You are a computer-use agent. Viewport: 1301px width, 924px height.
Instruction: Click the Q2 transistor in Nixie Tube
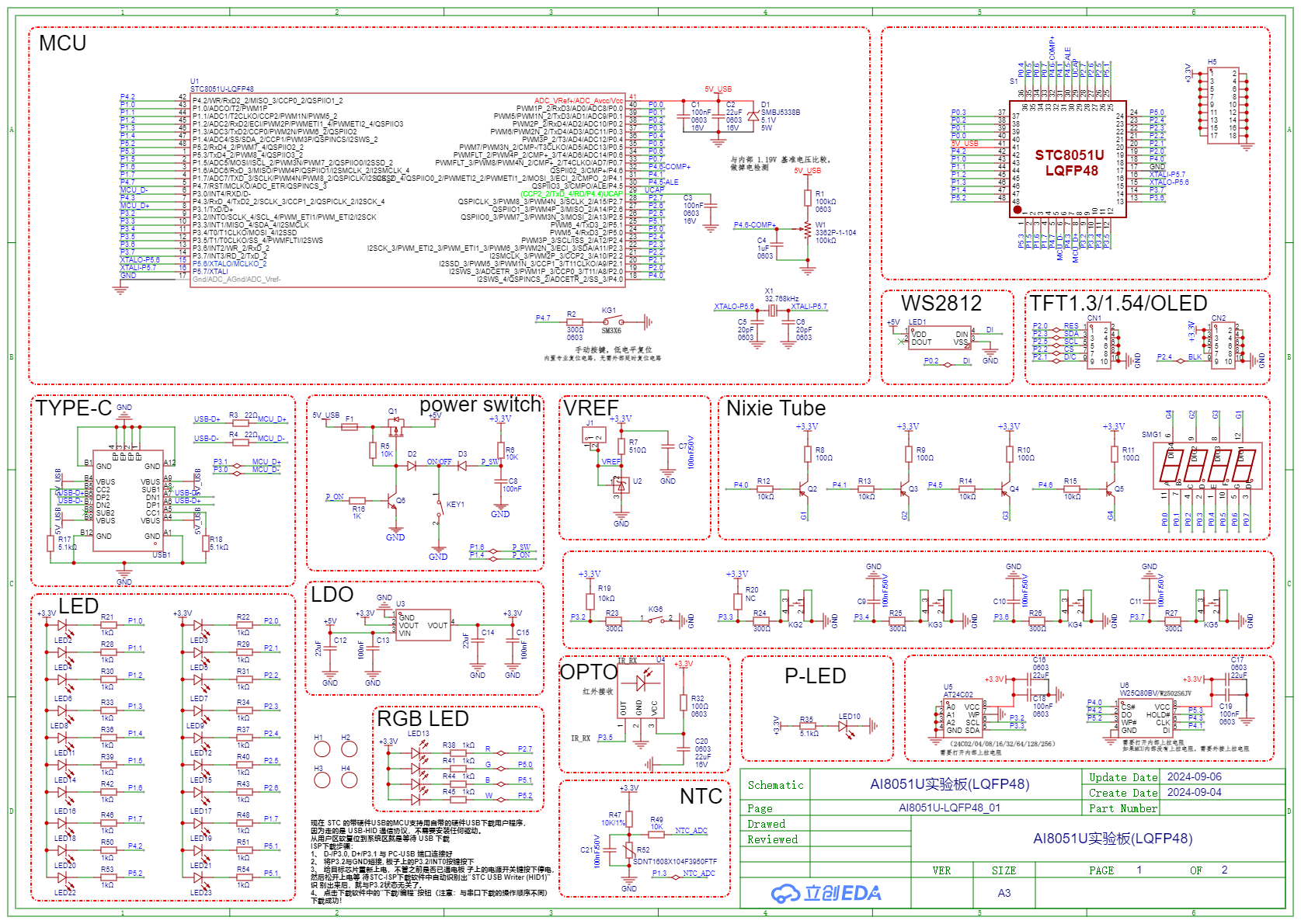click(x=803, y=488)
